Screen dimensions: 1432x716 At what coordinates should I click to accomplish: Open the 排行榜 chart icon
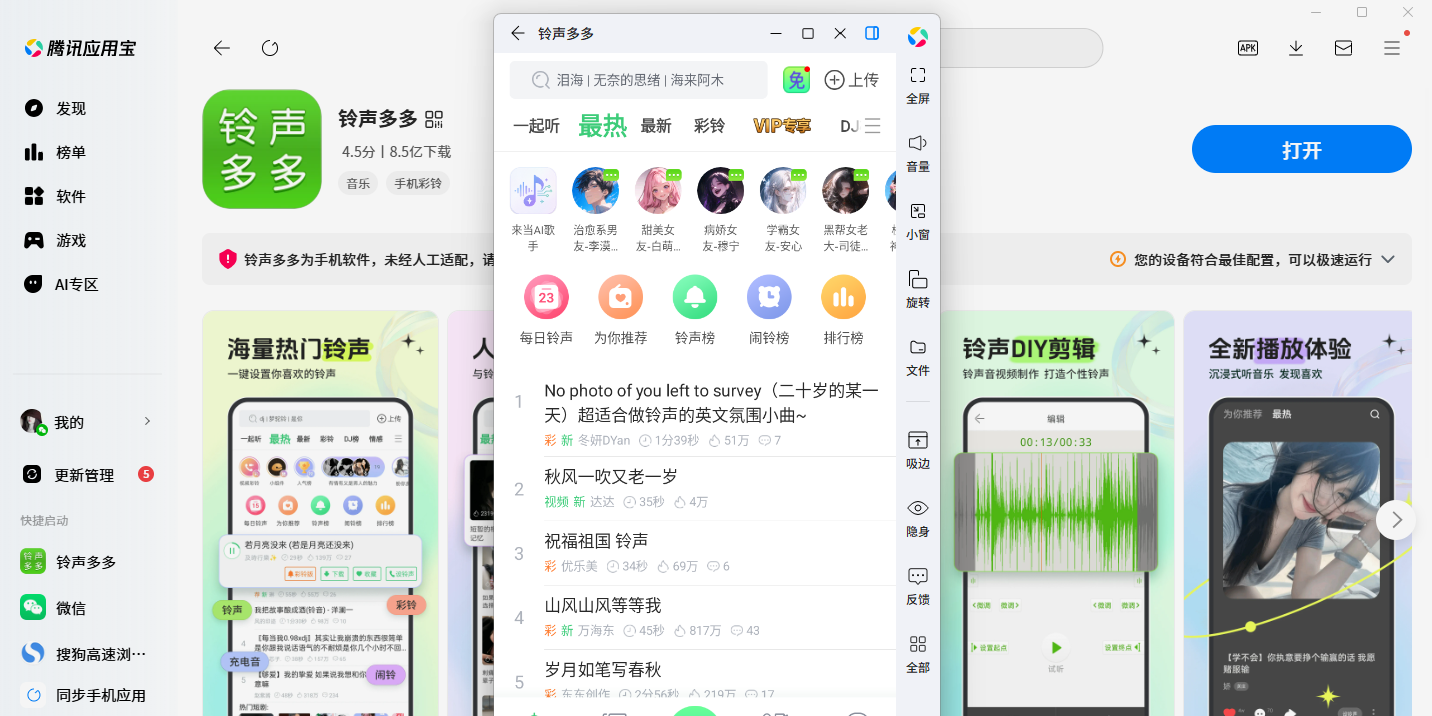(843, 297)
